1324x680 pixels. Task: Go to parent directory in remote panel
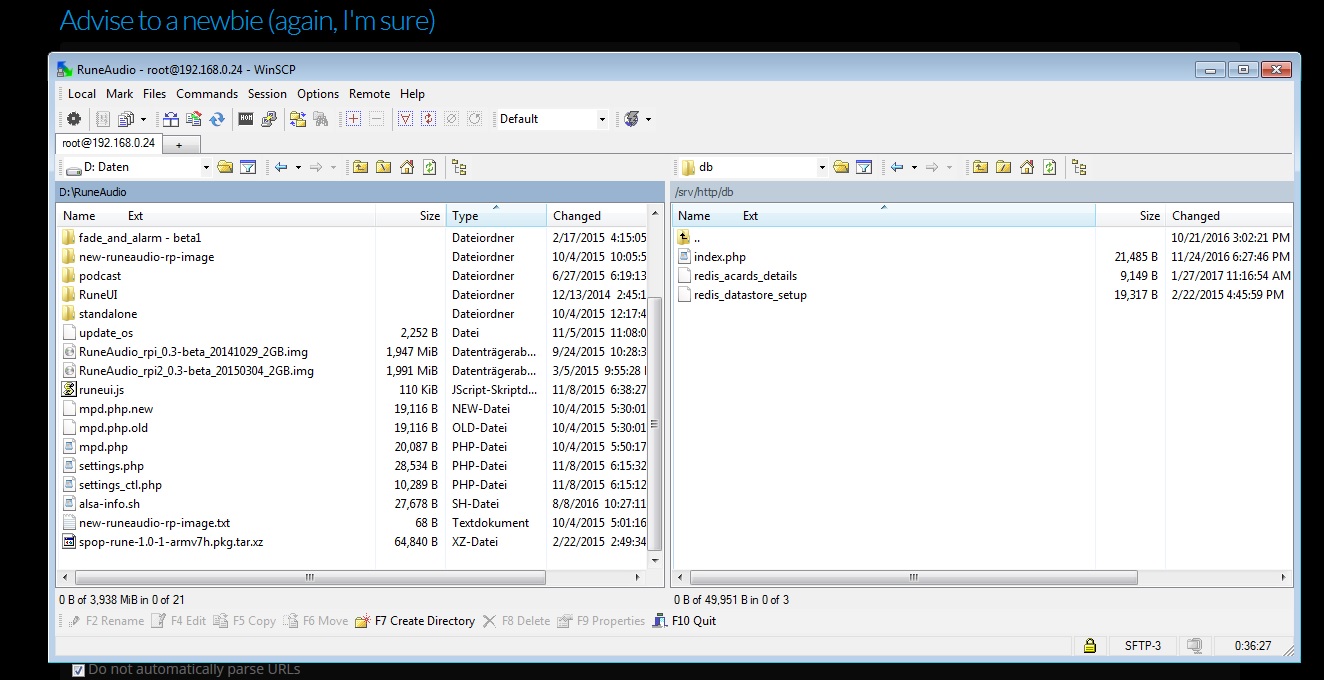[980, 167]
